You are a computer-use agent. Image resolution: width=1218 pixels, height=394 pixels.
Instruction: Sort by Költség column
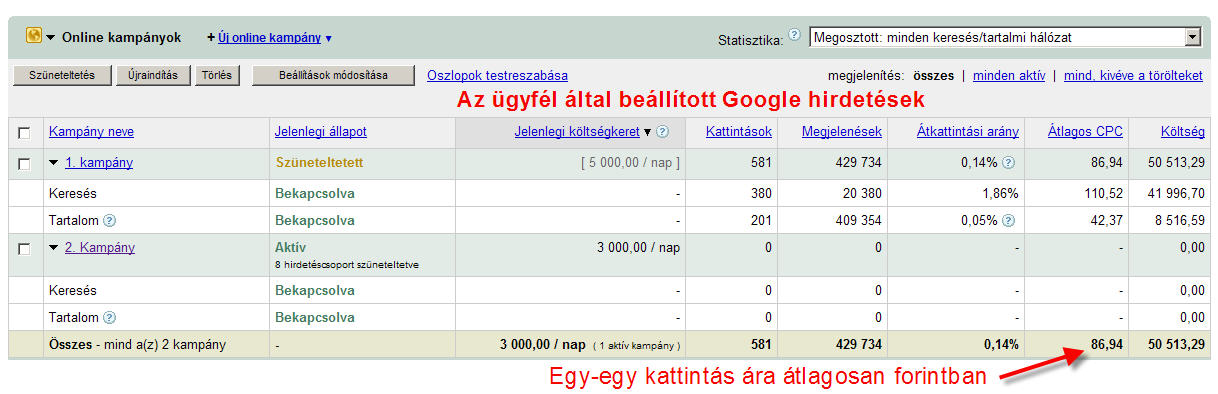(1182, 132)
